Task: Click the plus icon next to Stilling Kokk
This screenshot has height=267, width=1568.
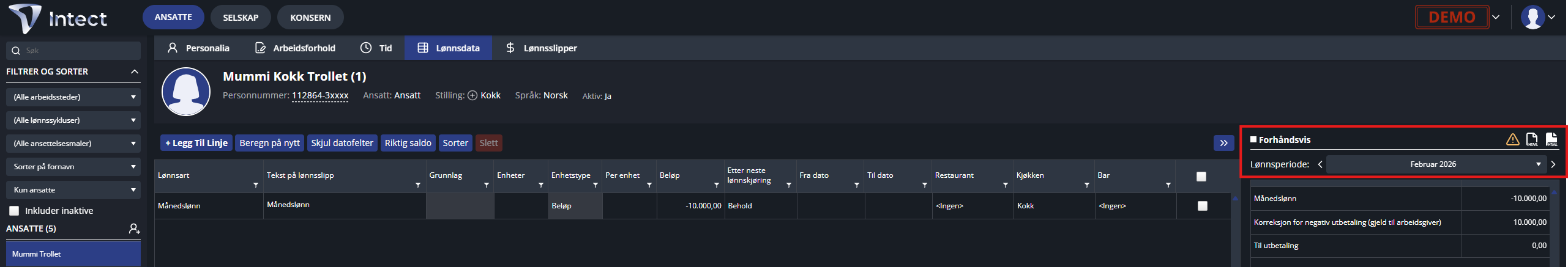Action: (x=472, y=95)
